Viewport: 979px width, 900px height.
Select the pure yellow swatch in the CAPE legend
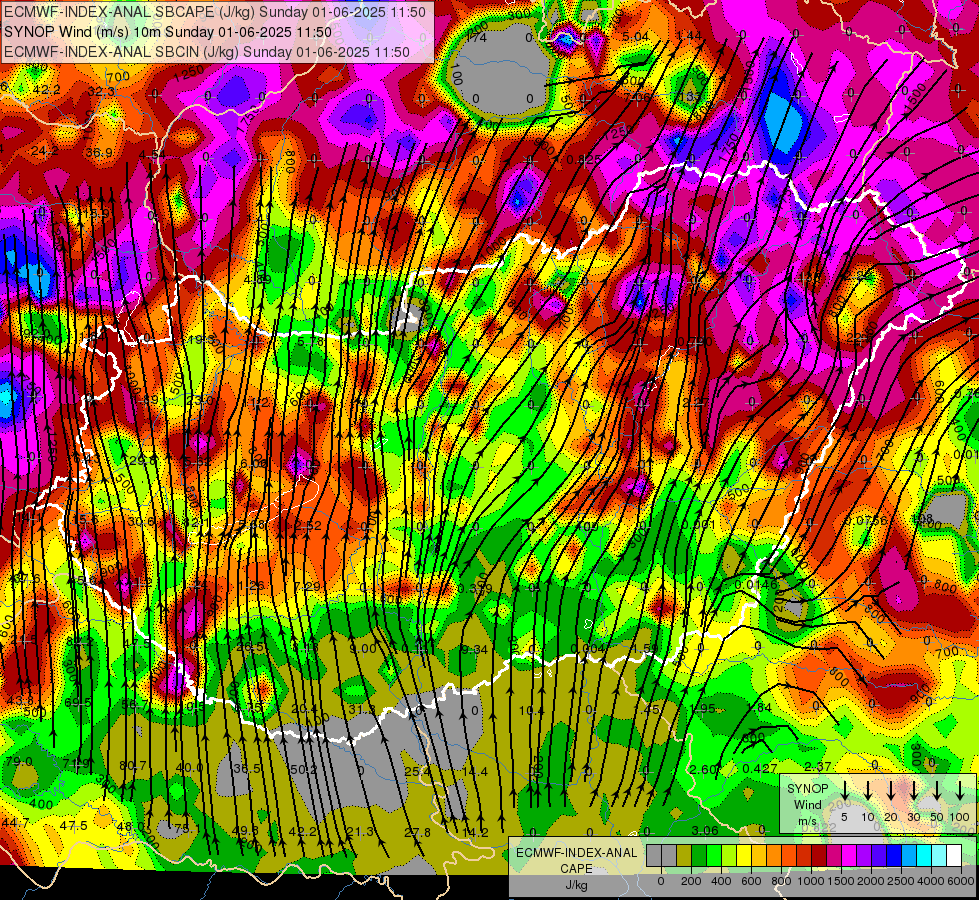point(744,855)
